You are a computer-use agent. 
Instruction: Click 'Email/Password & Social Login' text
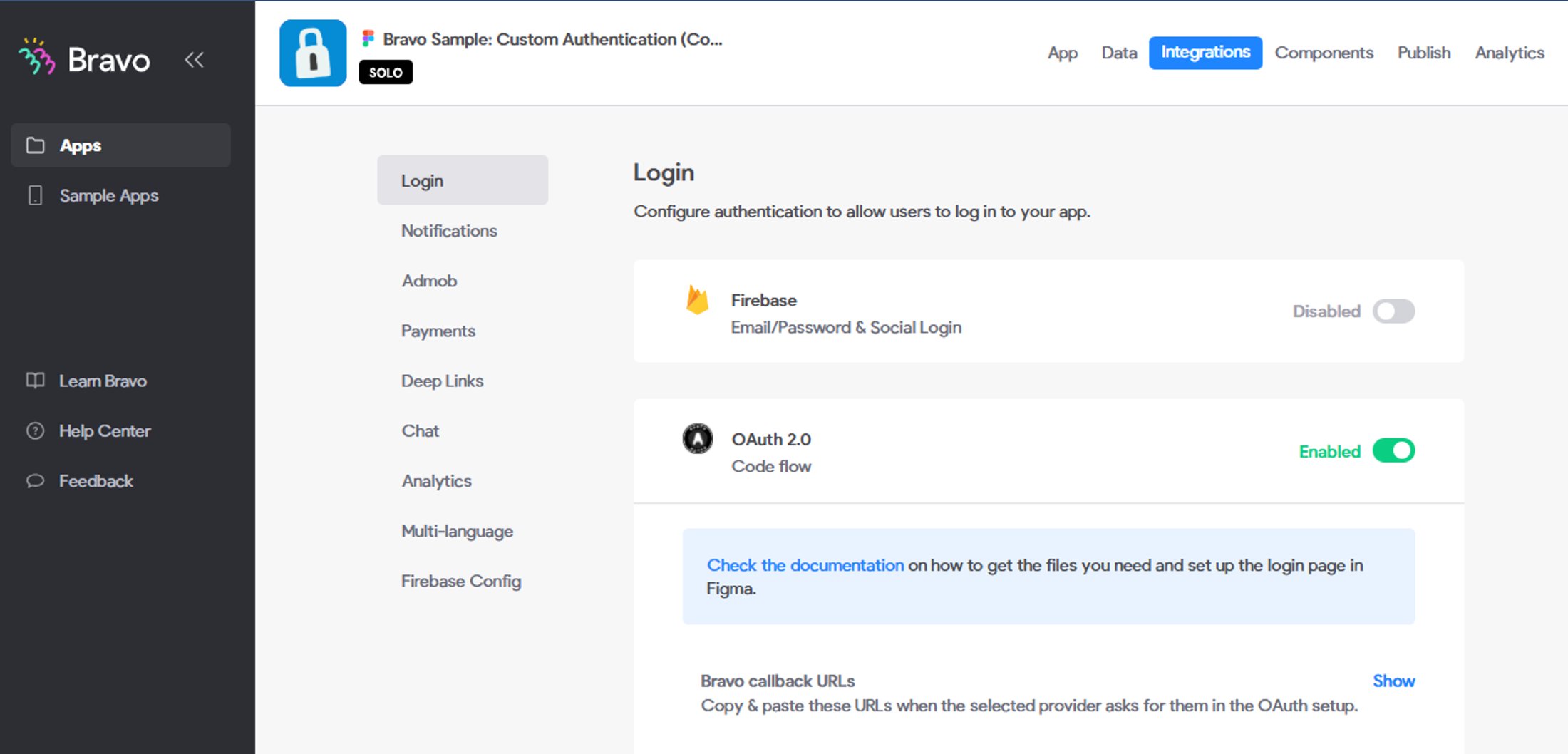(846, 327)
